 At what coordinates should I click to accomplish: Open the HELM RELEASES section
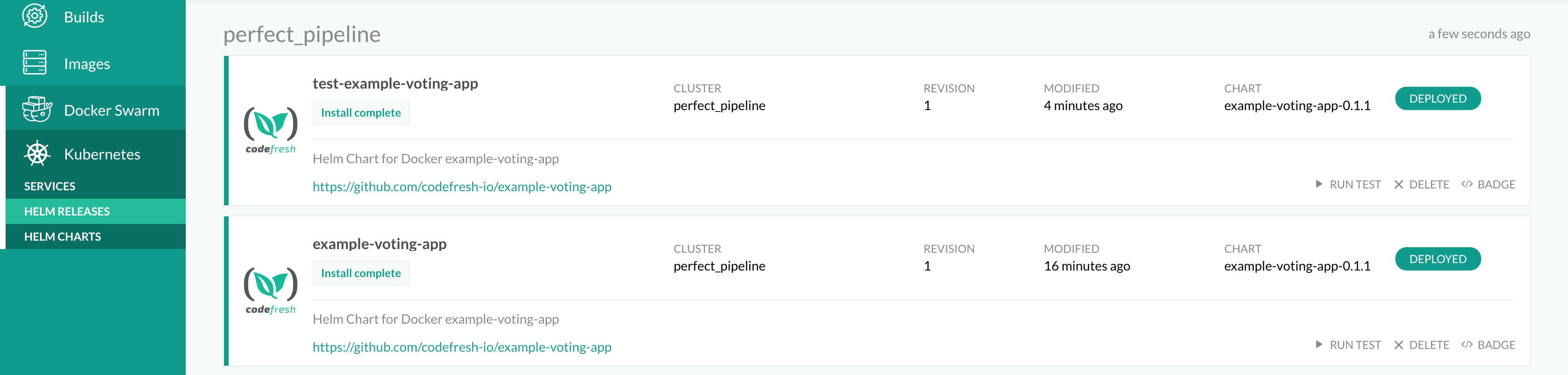[67, 211]
